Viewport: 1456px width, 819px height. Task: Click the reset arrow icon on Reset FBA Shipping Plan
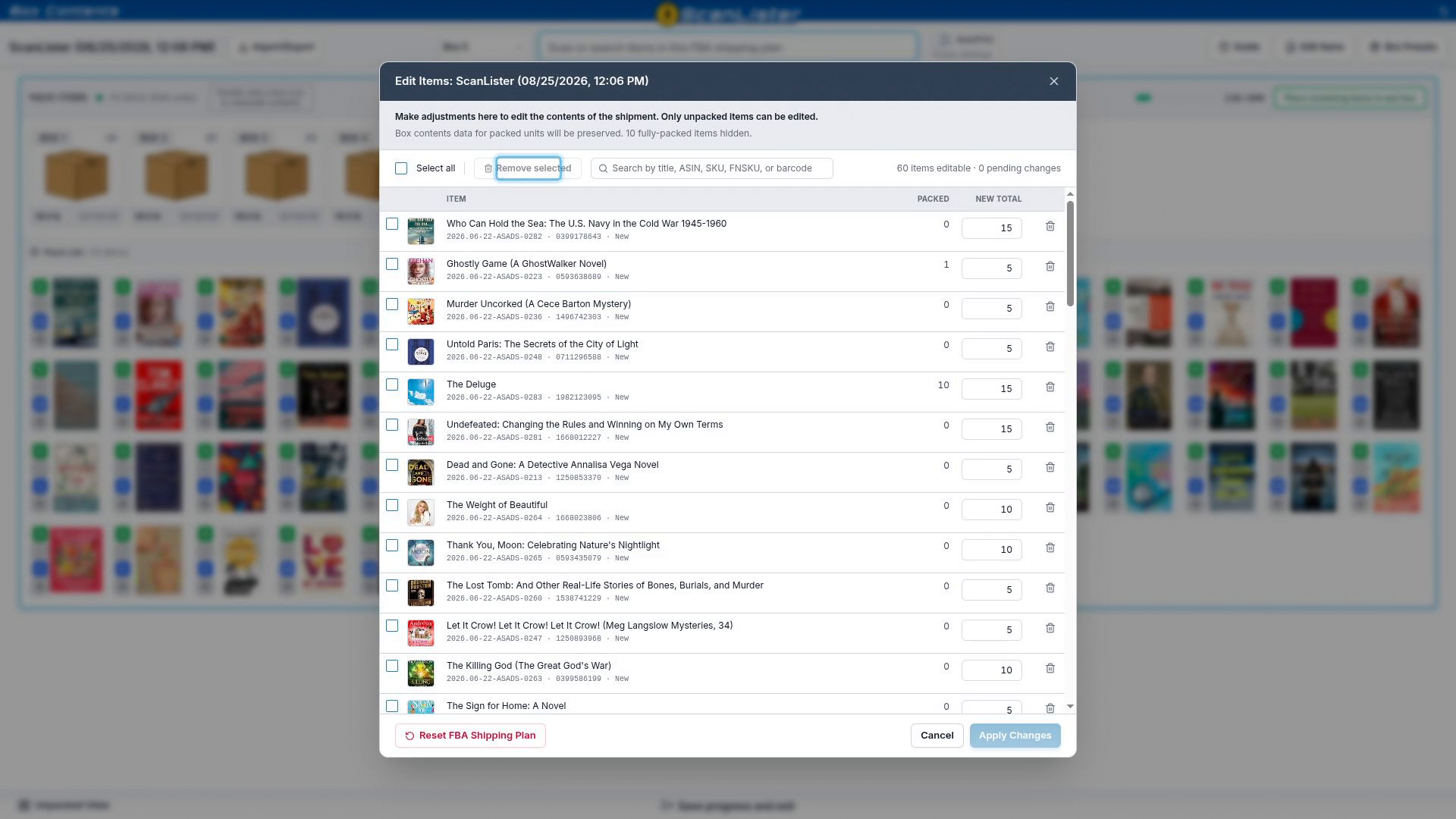409,736
